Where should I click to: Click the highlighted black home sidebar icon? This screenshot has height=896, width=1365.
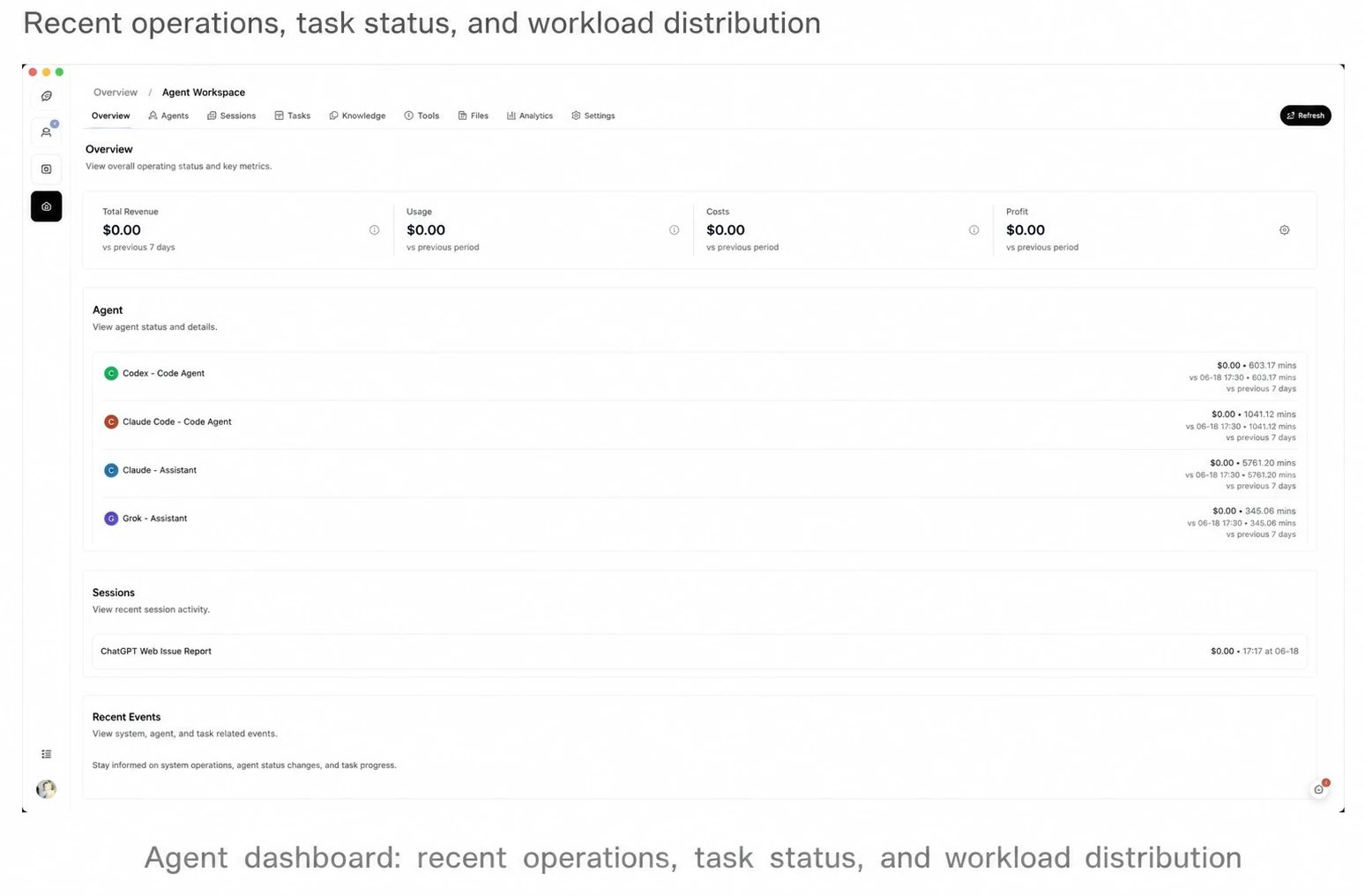(x=47, y=206)
